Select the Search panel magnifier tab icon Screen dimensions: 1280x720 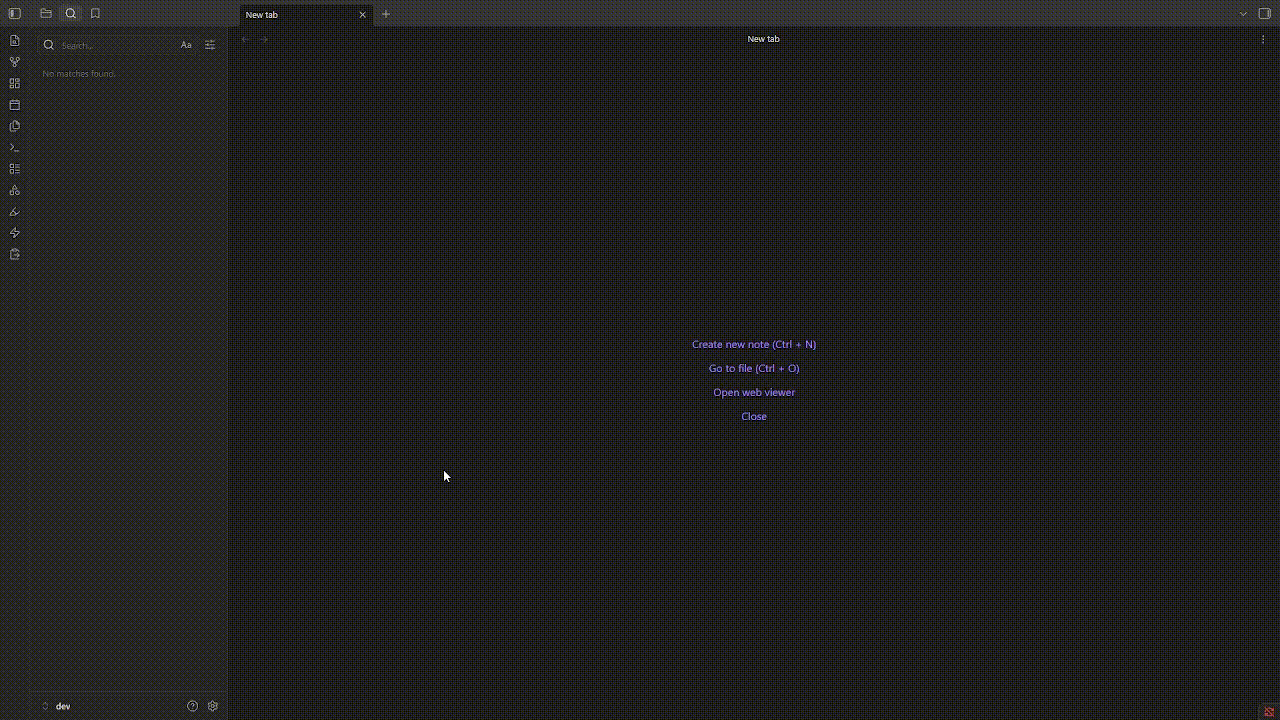71,14
